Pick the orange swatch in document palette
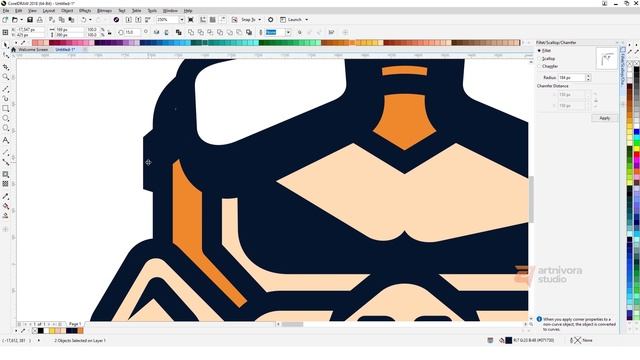Viewport: 640px width, 360px height. click(x=80, y=331)
